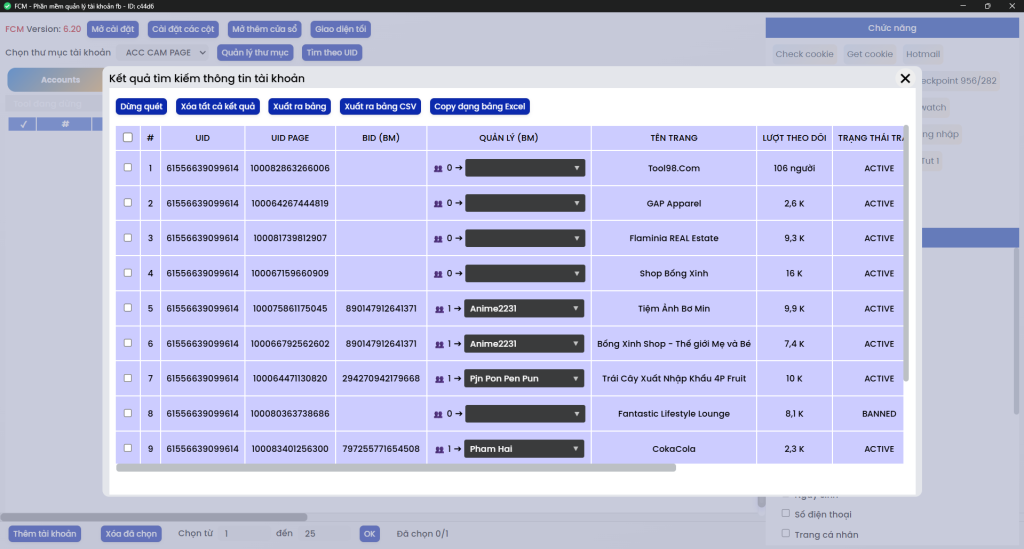Viewport: 1024px width, 549px height.
Task: Click the TÊN TRANG column header
Action: [673, 138]
